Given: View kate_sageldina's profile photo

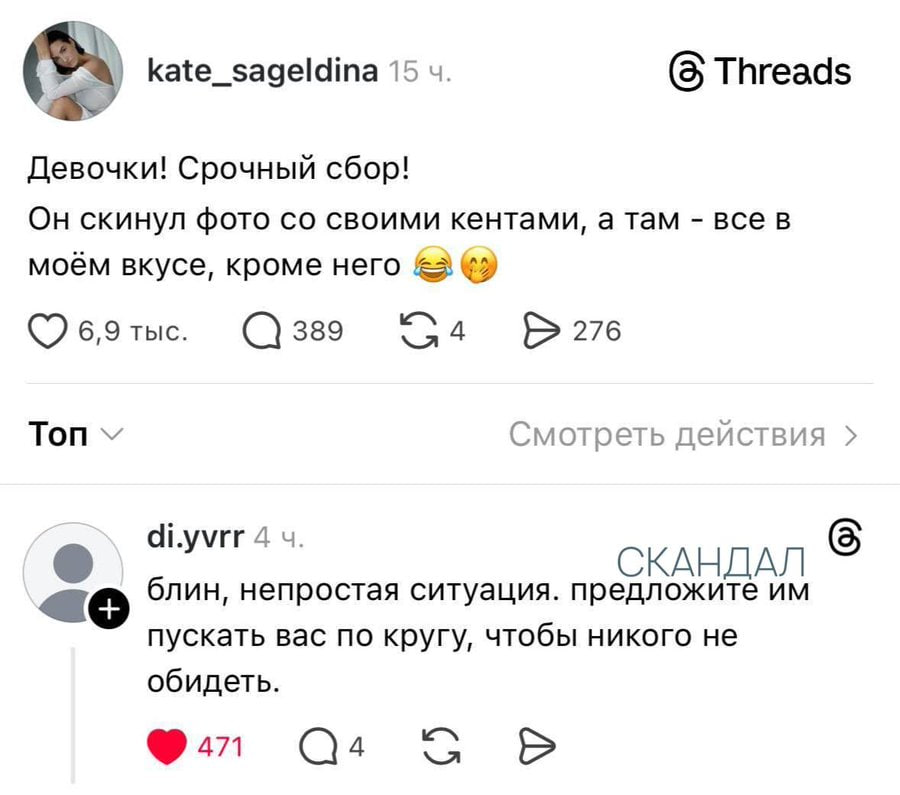Looking at the screenshot, I should (73, 71).
